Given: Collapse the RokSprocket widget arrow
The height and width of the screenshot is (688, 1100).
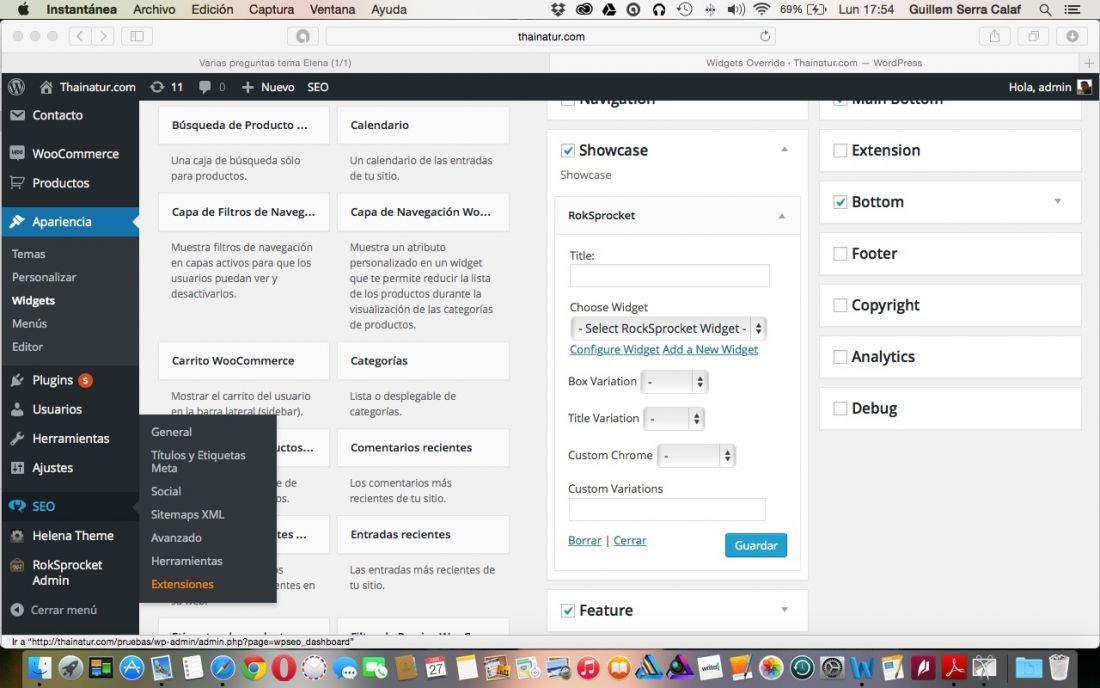Looking at the screenshot, I should [782, 216].
